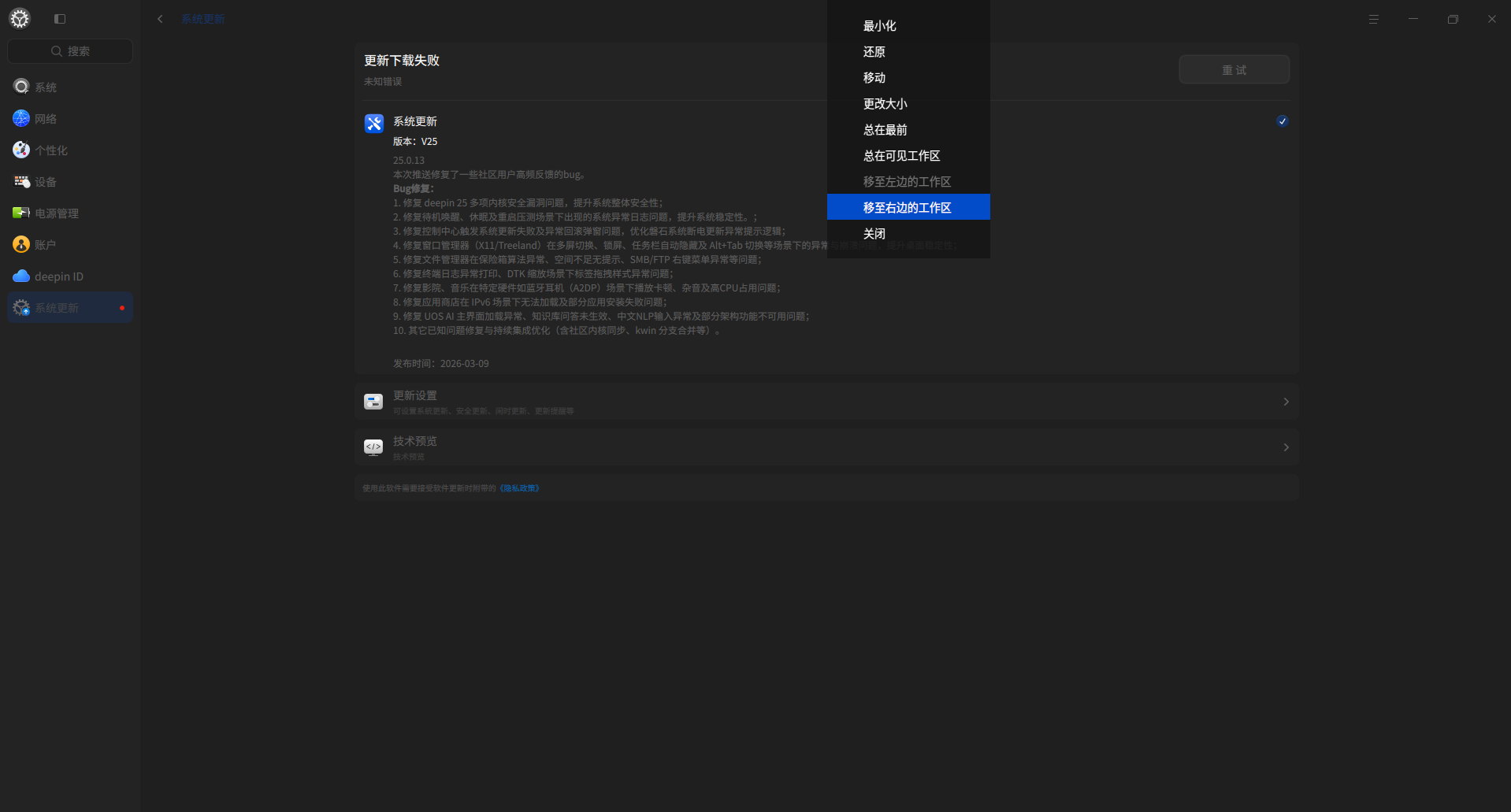Click the 系统更新 gear icon in sidebar
Image resolution: width=1511 pixels, height=812 pixels.
point(20,307)
